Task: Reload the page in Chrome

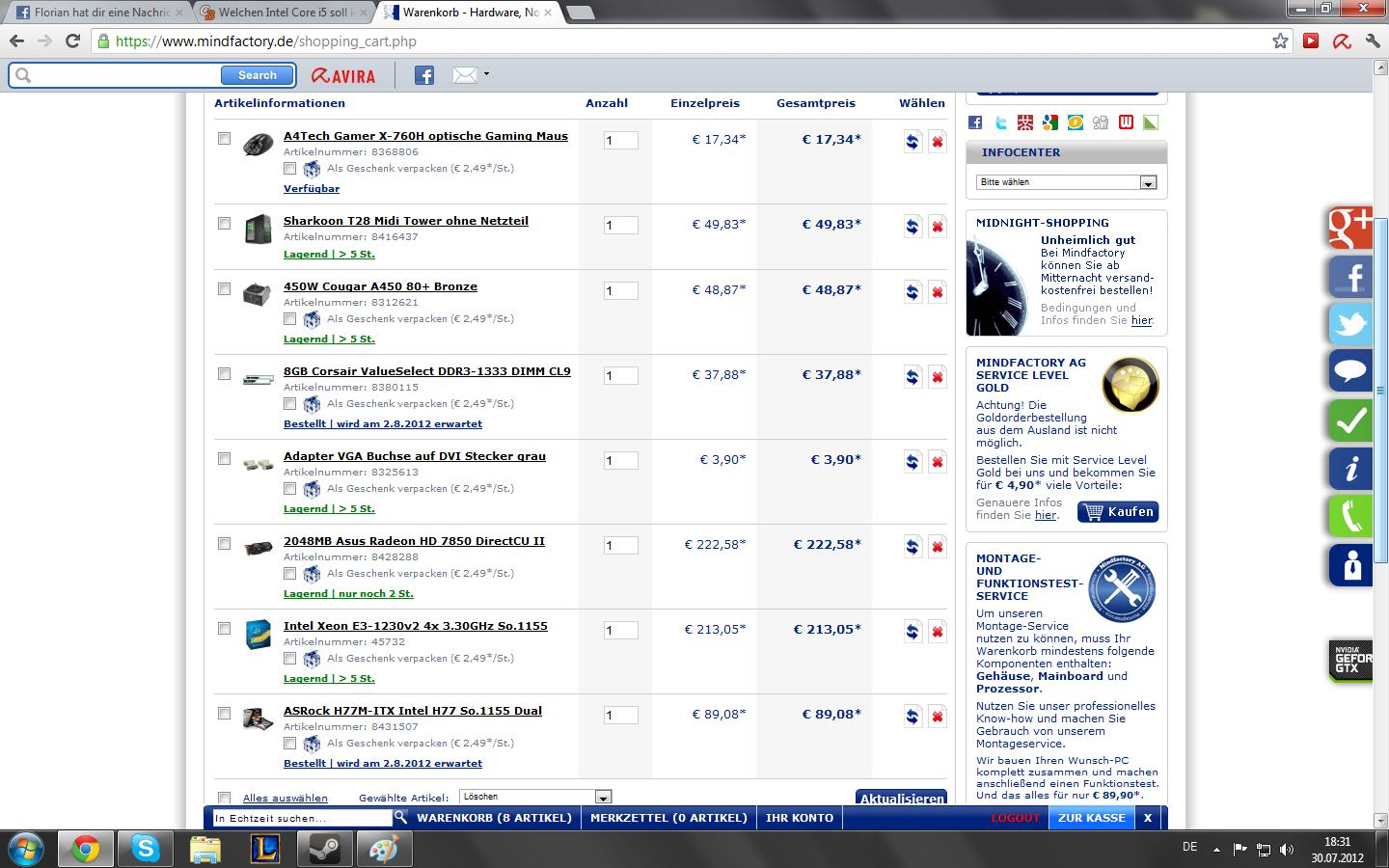Action: (72, 41)
